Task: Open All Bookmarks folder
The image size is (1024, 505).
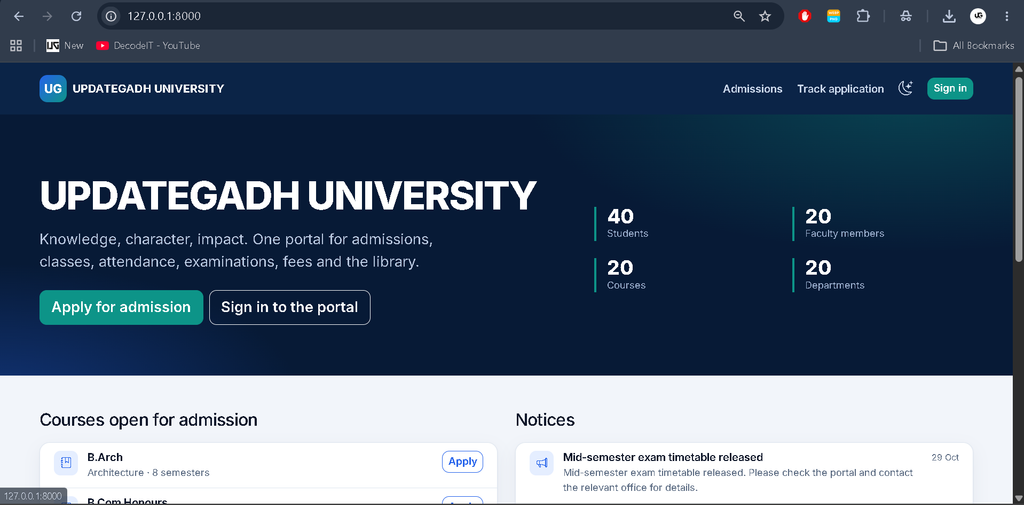Action: coord(974,45)
